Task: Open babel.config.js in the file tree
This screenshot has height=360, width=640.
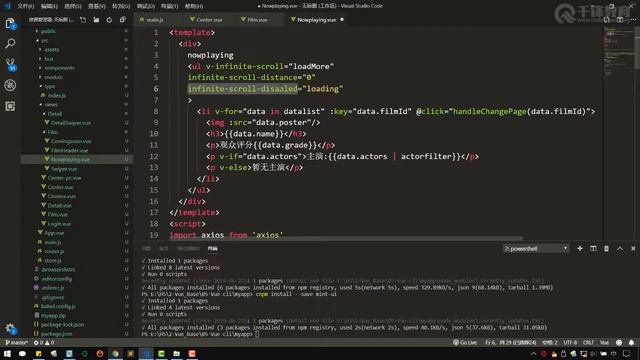Action: (x=58, y=306)
